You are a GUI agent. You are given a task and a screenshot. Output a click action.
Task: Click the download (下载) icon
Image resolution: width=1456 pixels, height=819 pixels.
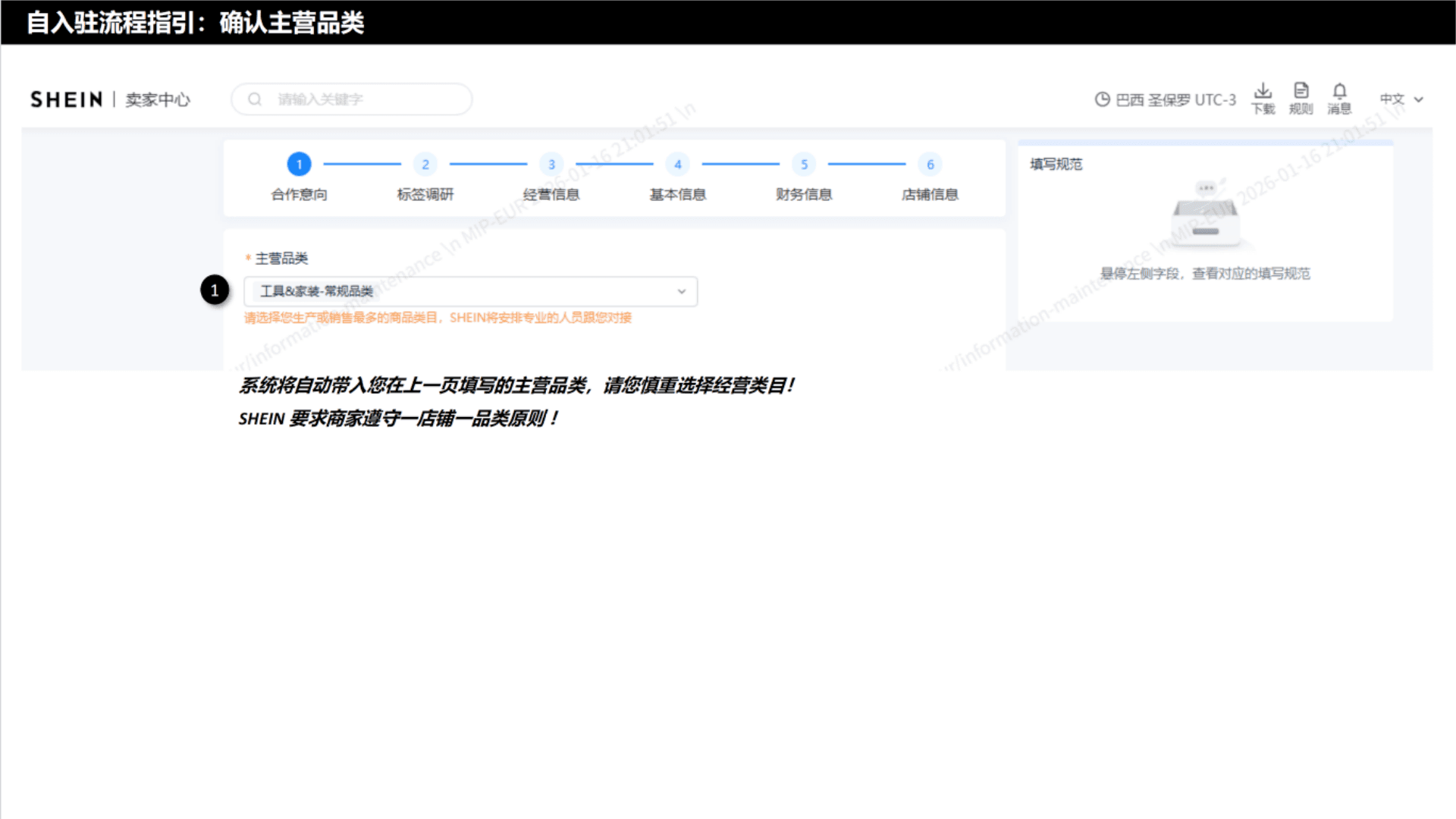click(x=1263, y=91)
